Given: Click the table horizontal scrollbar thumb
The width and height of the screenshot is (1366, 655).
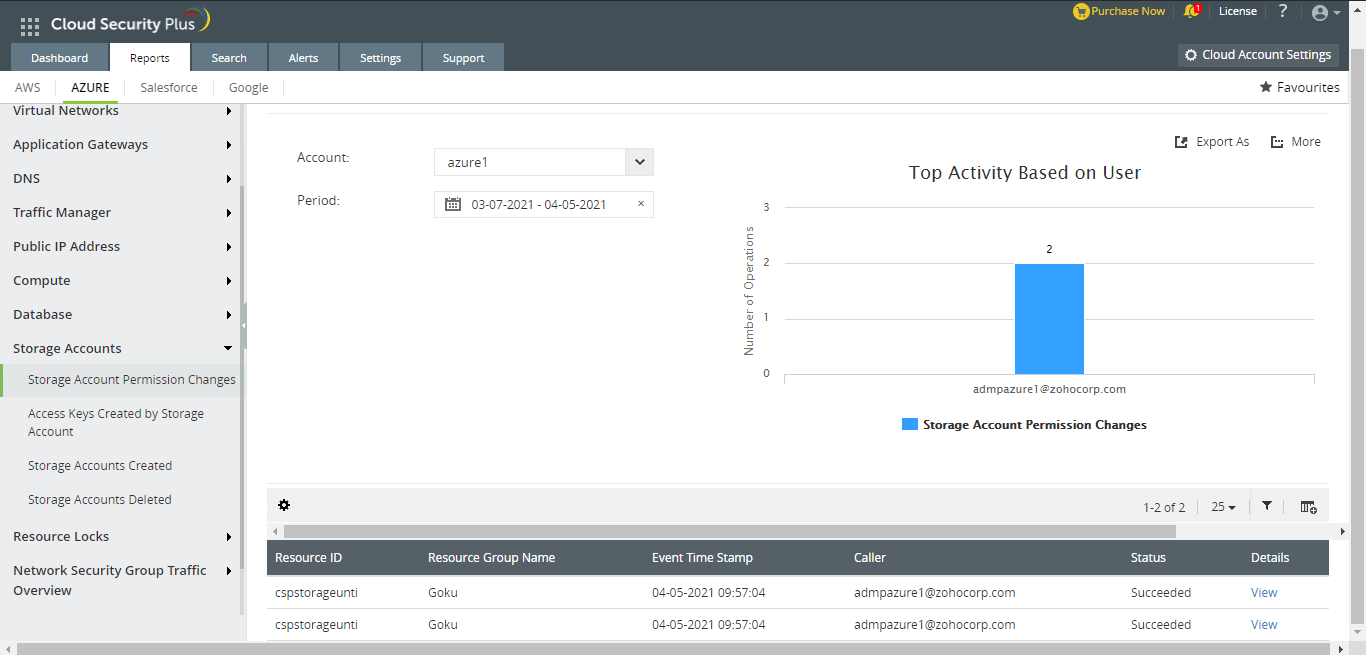Looking at the screenshot, I should click(x=730, y=532).
